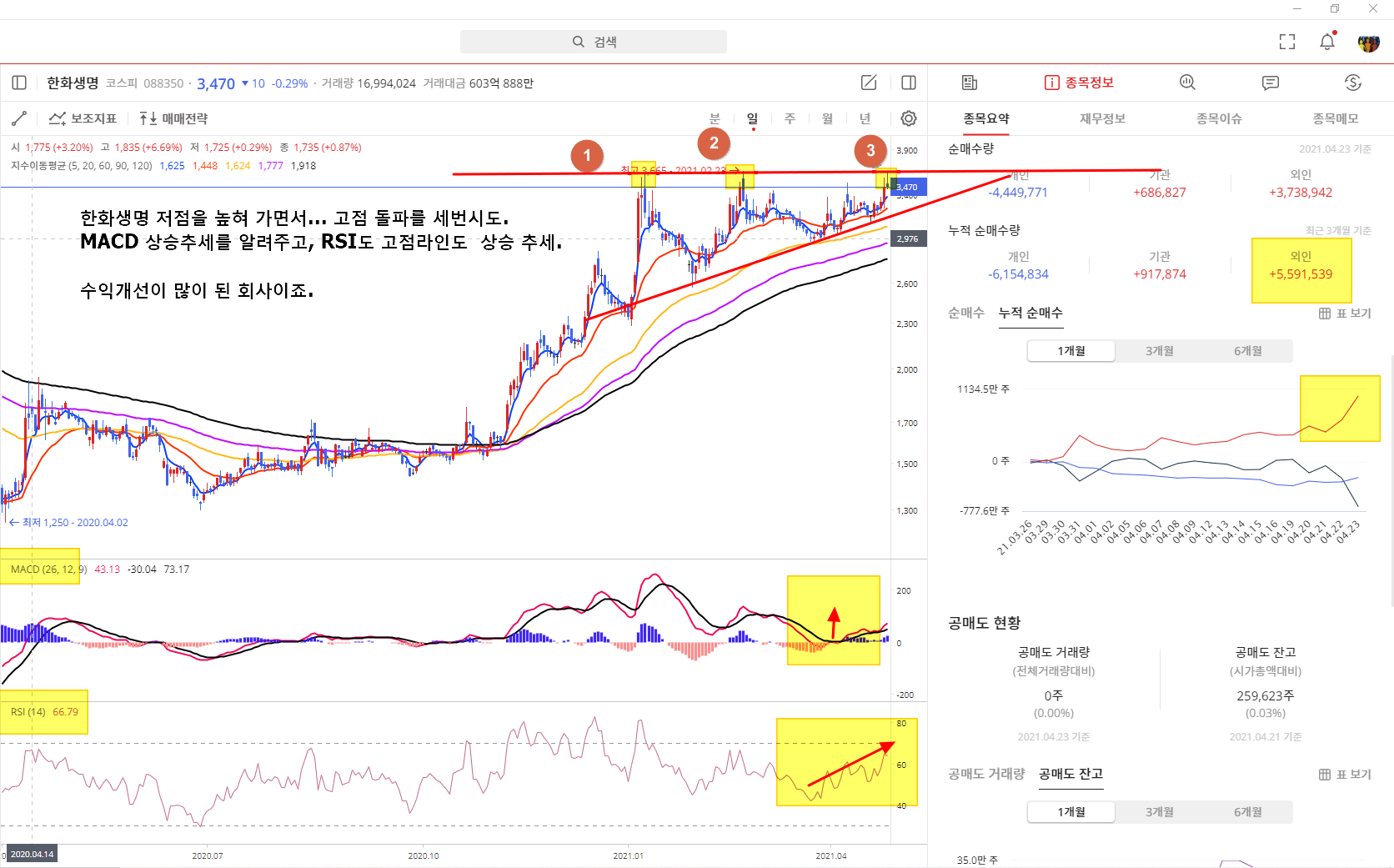Screen dimensions: 1394x868
Task: Switch to 공매도 거래량 view
Action: point(986,774)
